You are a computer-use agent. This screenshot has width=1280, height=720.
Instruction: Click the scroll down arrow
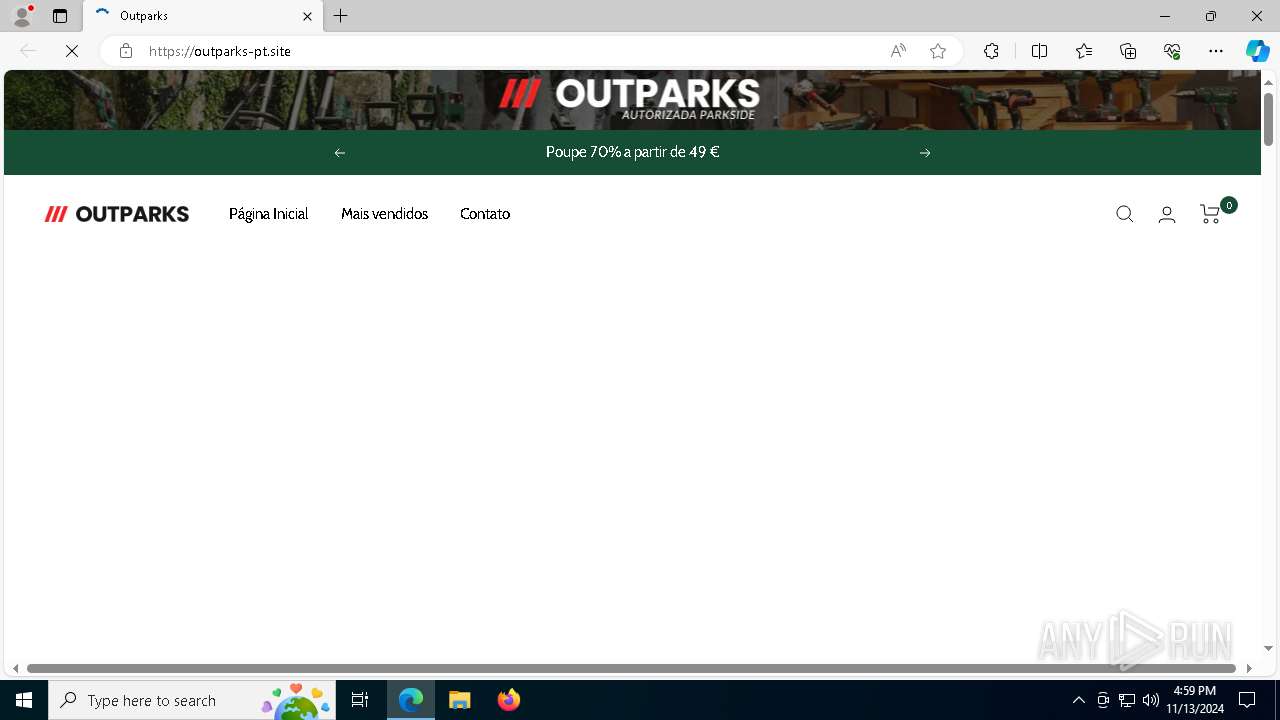tap(1268, 648)
